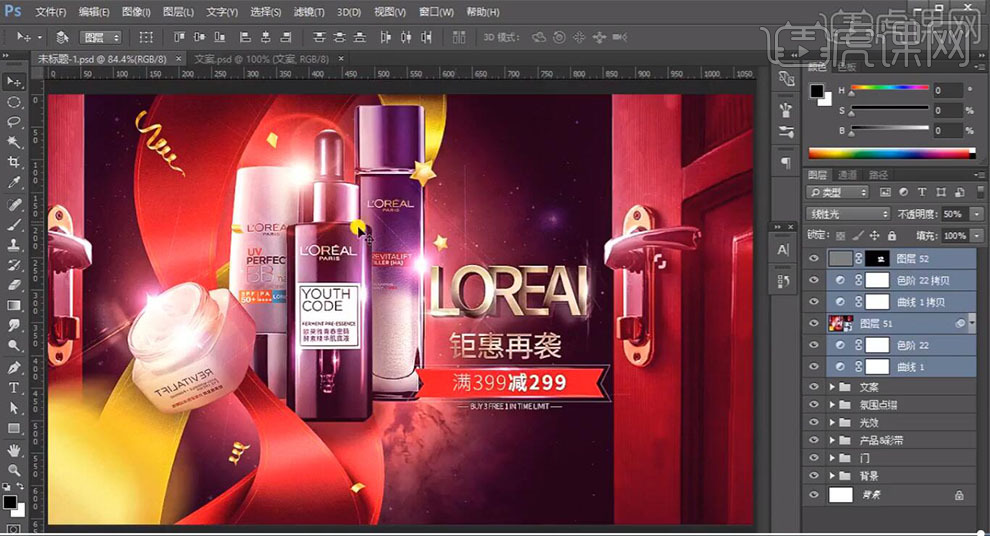Select the Horizontal Type tool

pos(13,387)
